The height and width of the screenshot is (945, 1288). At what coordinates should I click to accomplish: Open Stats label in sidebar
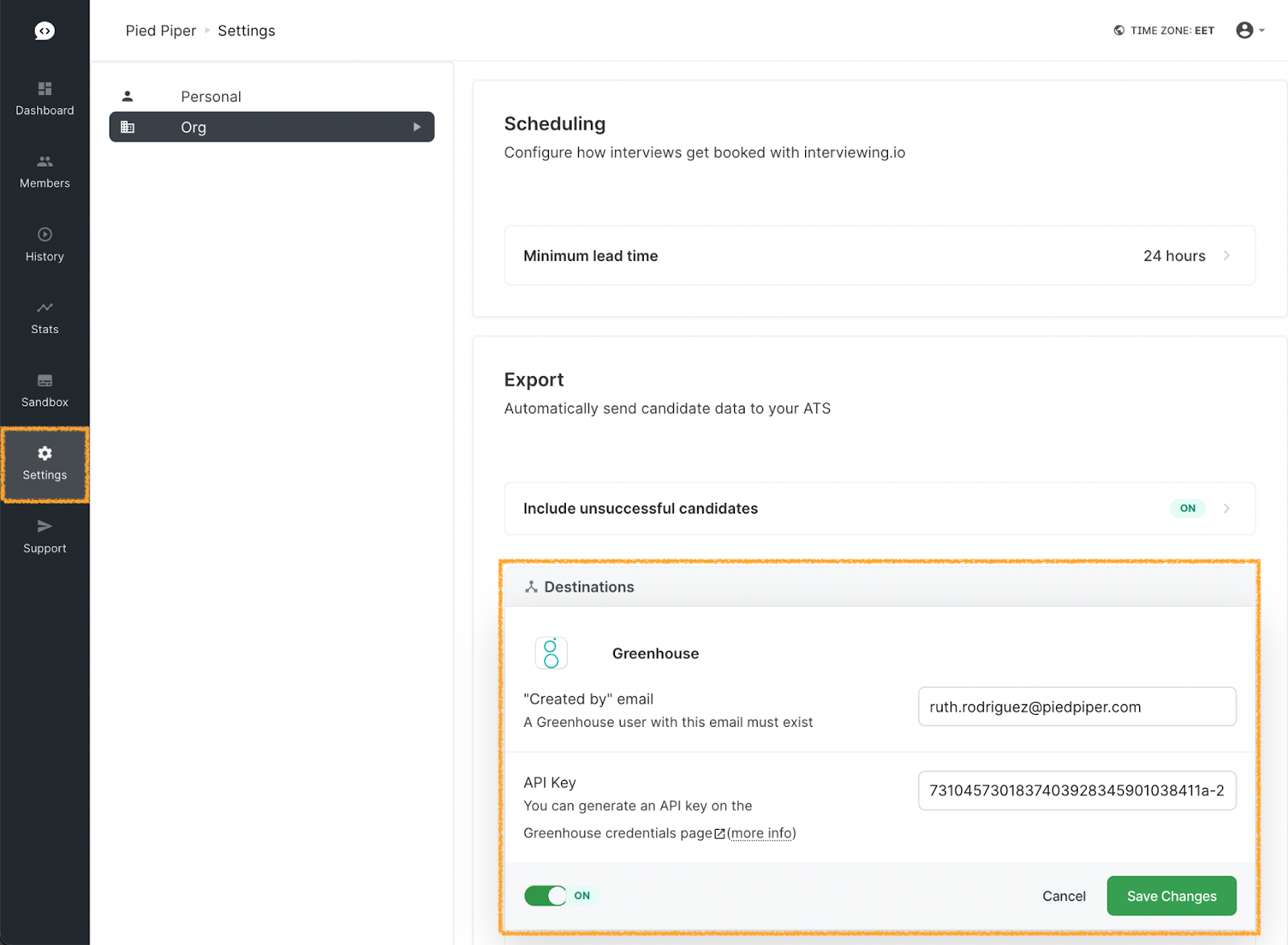coord(45,329)
